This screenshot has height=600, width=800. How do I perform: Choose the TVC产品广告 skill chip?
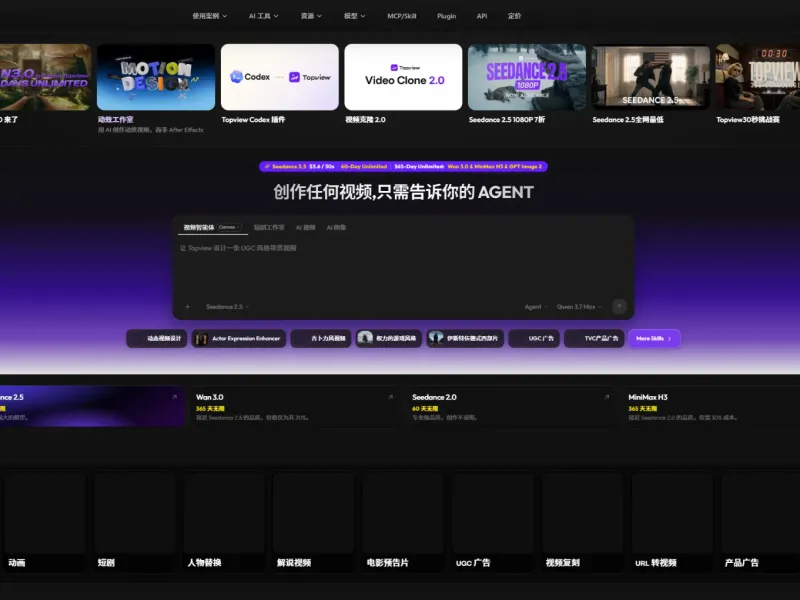(x=594, y=338)
